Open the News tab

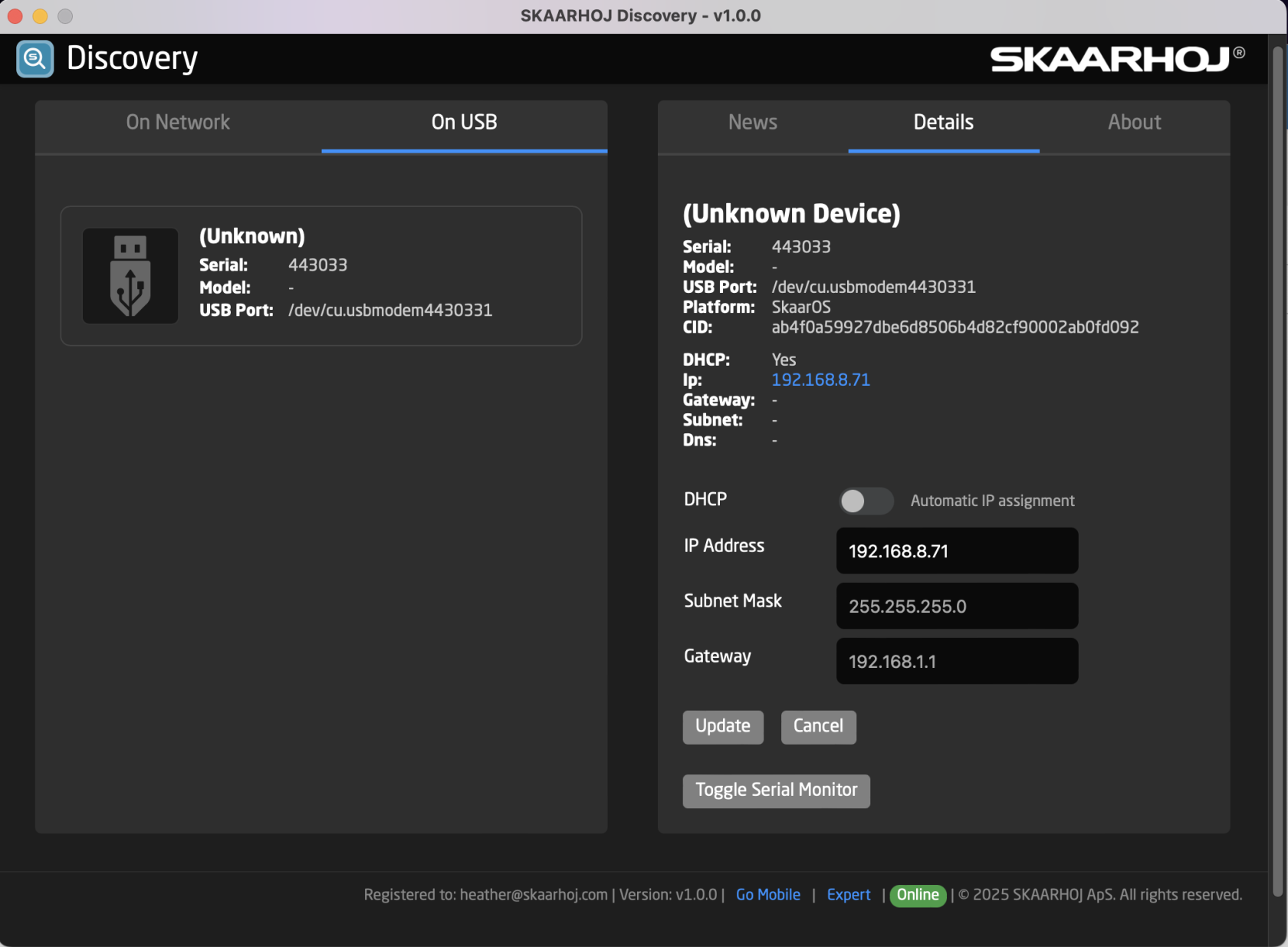tap(752, 123)
